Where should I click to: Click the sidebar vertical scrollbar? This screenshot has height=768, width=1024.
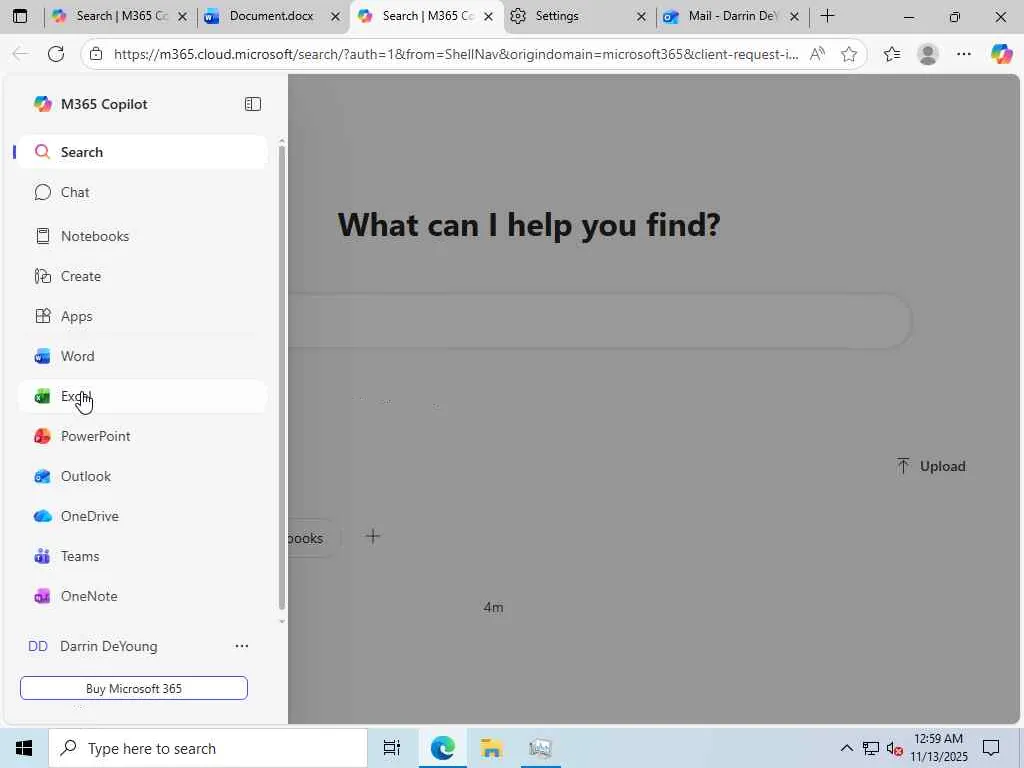pos(282,377)
